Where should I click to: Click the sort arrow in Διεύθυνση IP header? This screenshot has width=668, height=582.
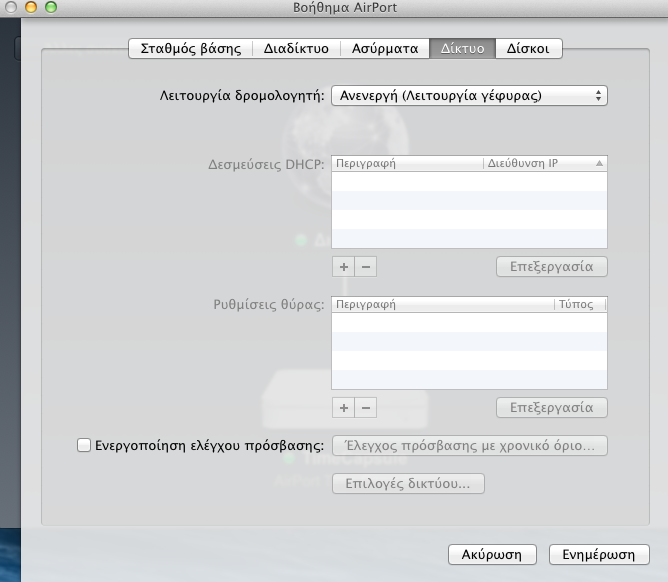click(x=599, y=163)
